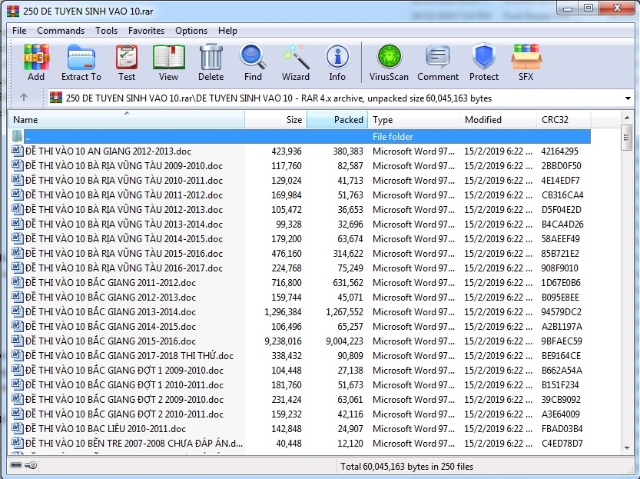Sort by Name column header
640x479 pixels.
127,120
